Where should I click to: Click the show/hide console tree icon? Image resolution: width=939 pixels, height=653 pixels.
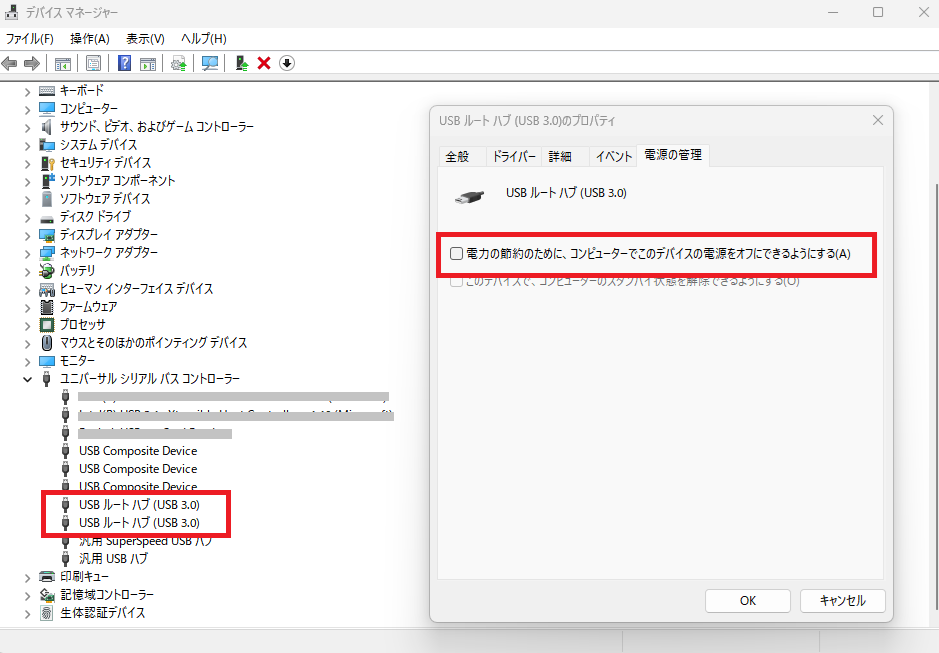point(62,63)
